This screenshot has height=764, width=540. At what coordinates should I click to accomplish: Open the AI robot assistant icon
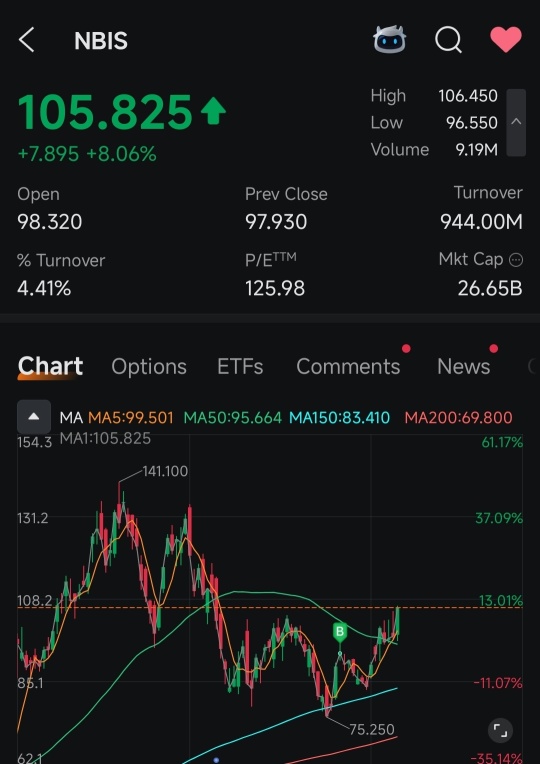389,39
